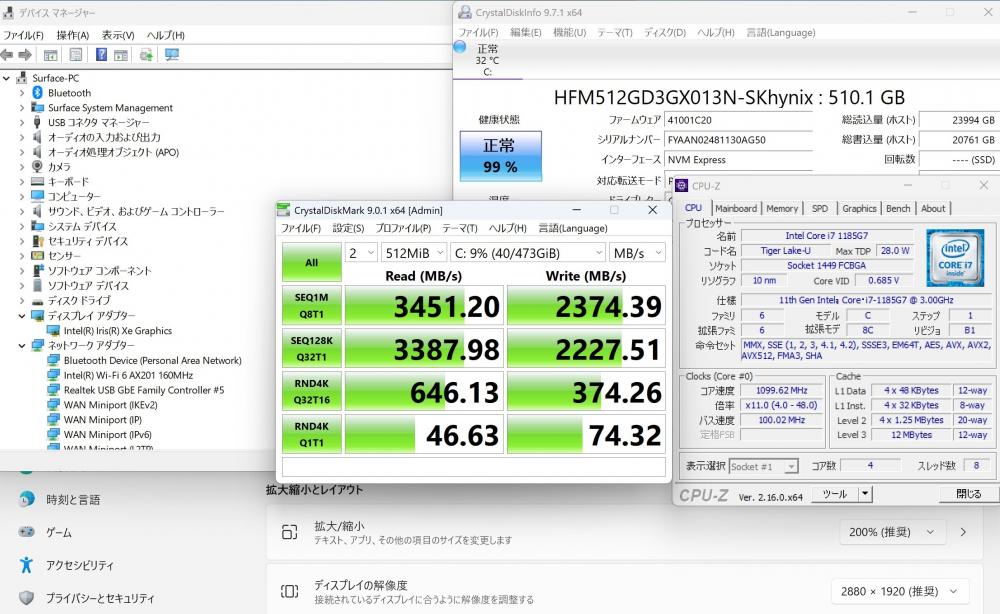Open ファイル(F) menu in Device Manager
This screenshot has width=1000, height=614.
pos(23,35)
